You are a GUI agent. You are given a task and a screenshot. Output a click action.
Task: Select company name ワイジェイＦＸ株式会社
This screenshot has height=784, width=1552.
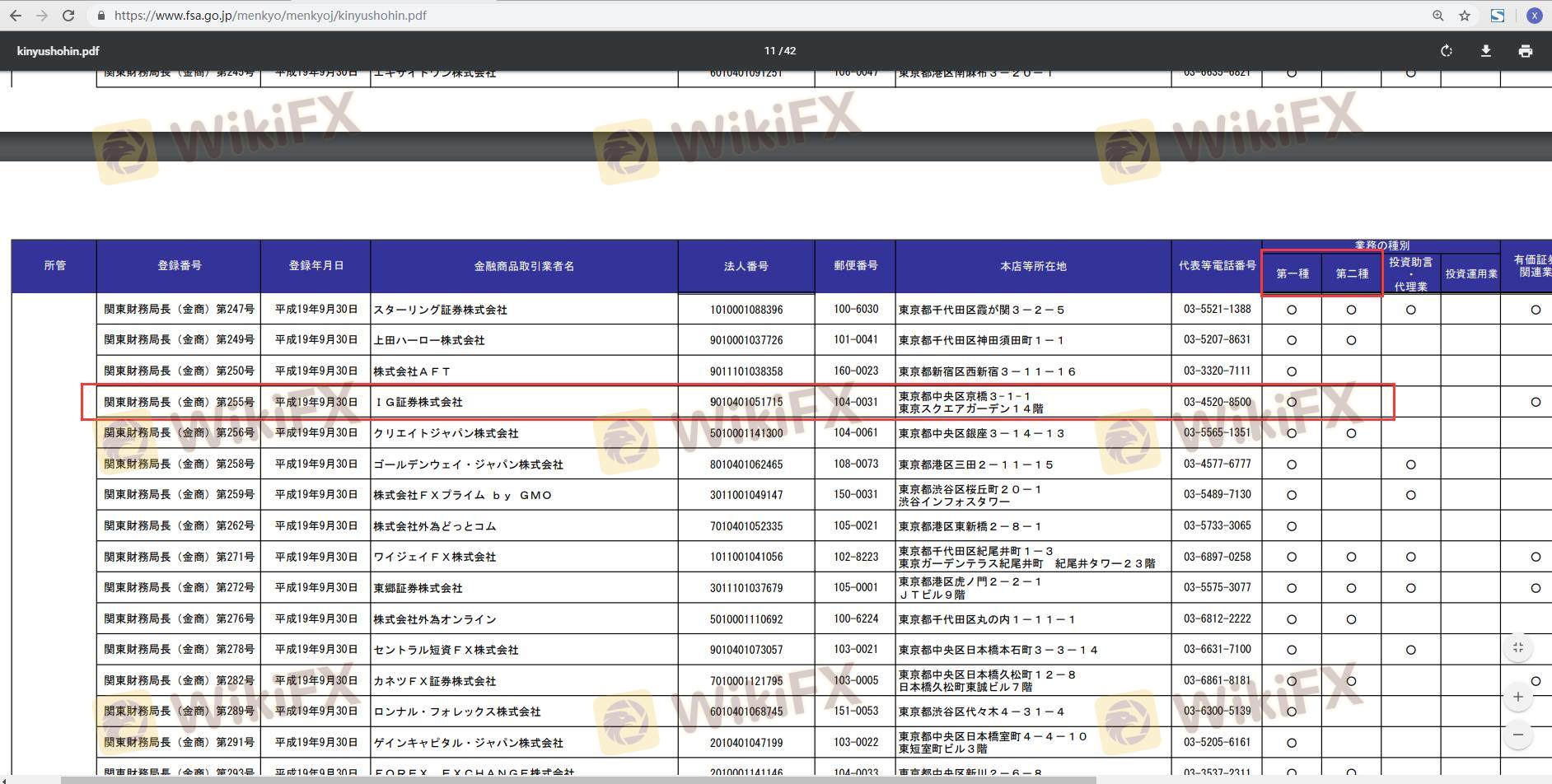[434, 557]
